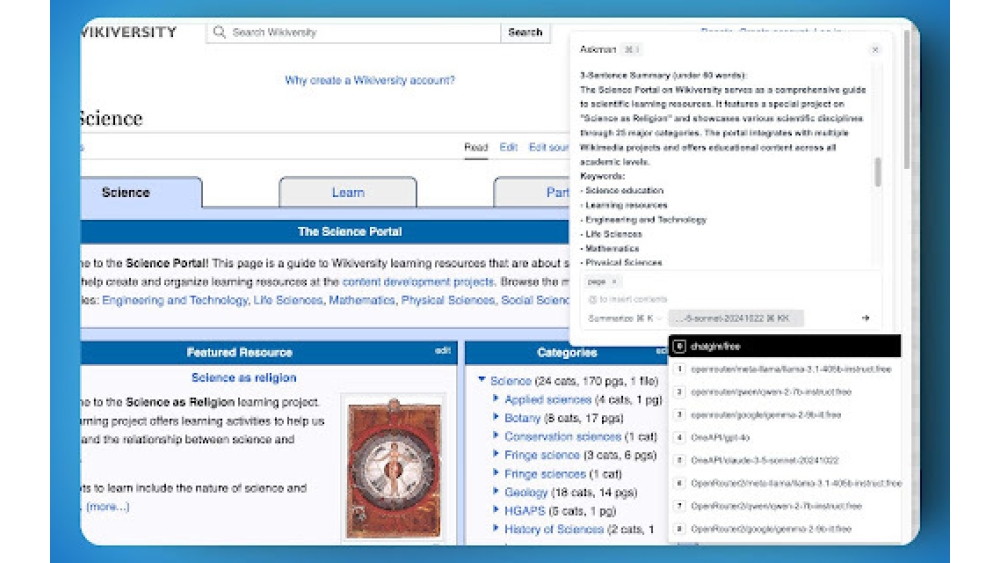The height and width of the screenshot is (563, 1000).
Task: Select OpenRouter2 gemma-2-9b-it free model
Action: tap(785, 529)
